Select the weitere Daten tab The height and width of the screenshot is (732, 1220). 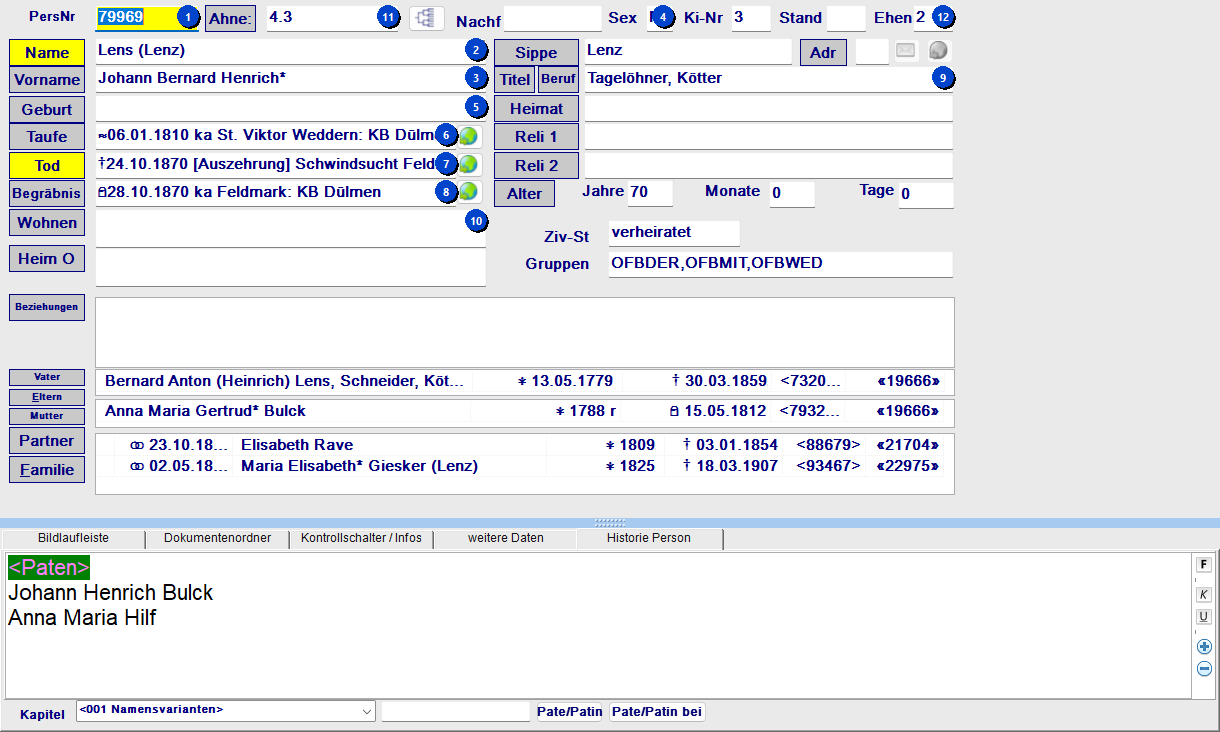tap(505, 538)
